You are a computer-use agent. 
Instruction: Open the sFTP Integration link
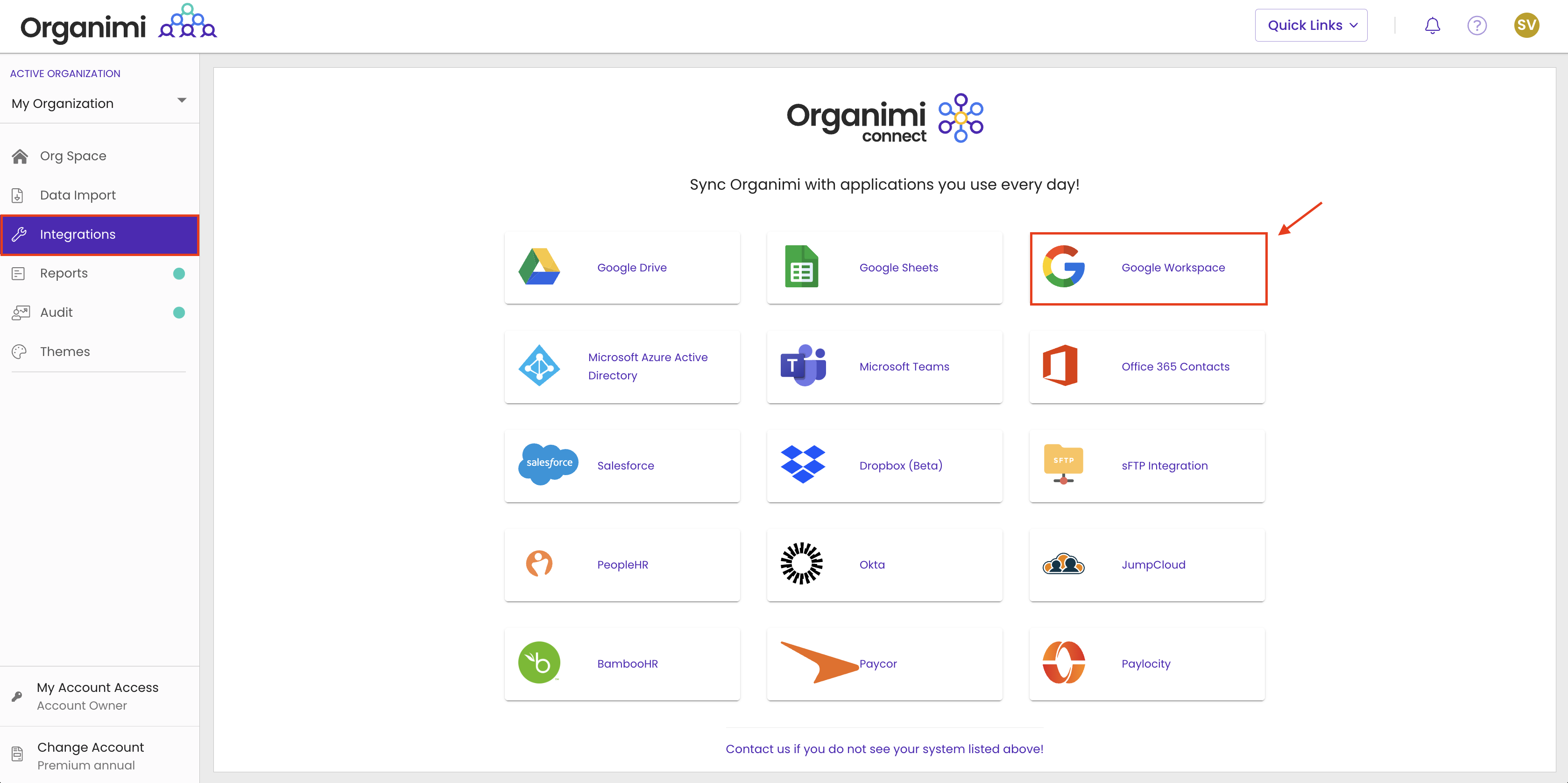1165,466
